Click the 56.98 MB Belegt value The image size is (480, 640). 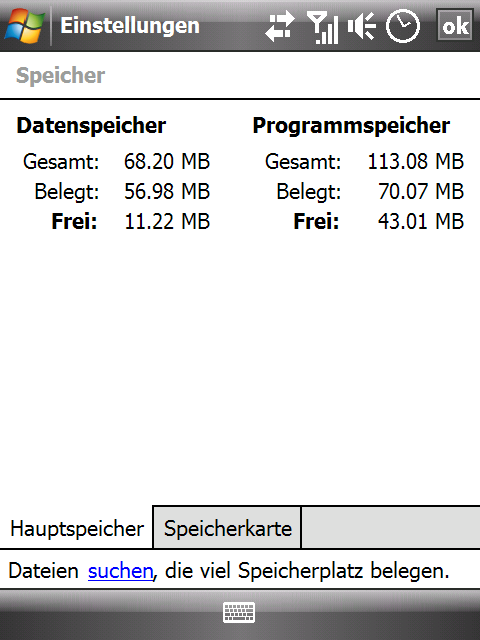pyautogui.click(x=167, y=191)
